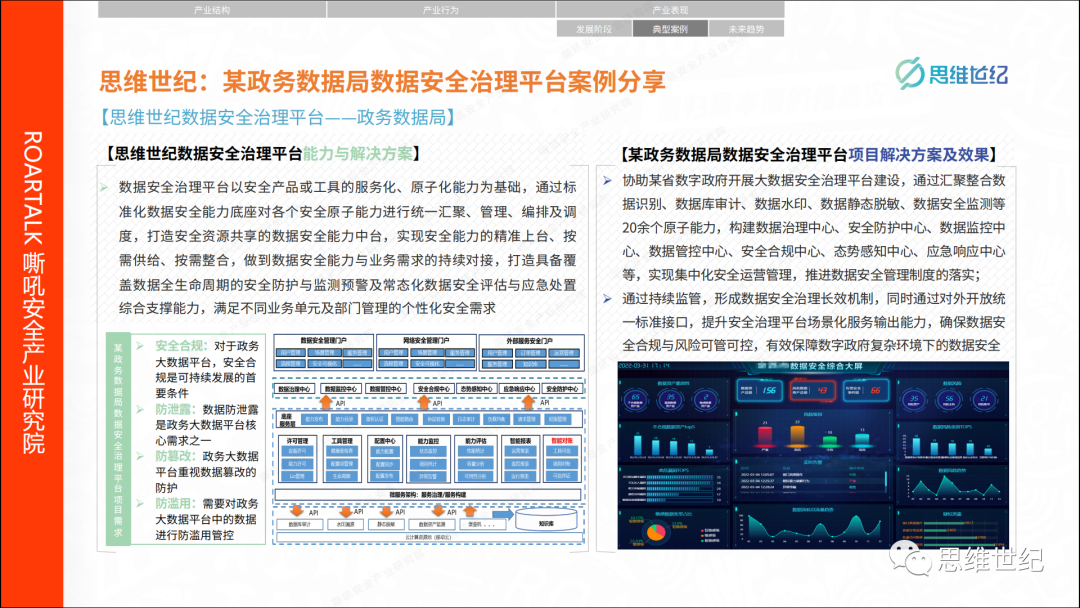Click the red cylinder bar labeled 21
Image resolution: width=1080 pixels, height=608 pixels.
tap(765, 437)
